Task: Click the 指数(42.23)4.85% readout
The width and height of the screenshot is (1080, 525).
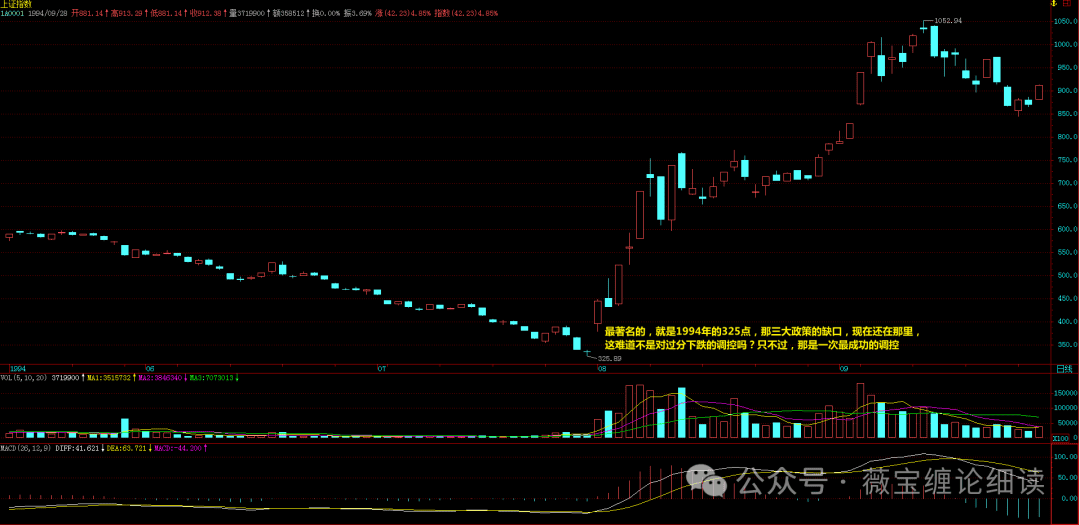Action: [x=465, y=13]
